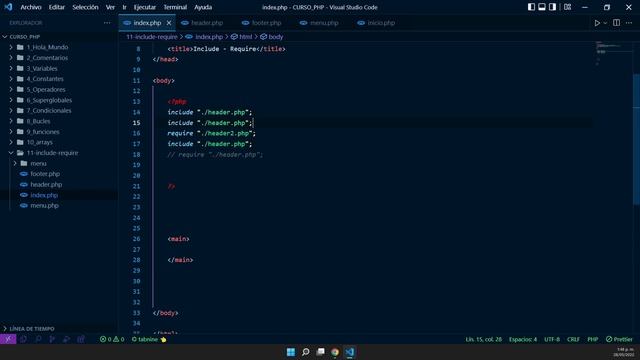Open footer.php in the explorer tree

pyautogui.click(x=59, y=174)
